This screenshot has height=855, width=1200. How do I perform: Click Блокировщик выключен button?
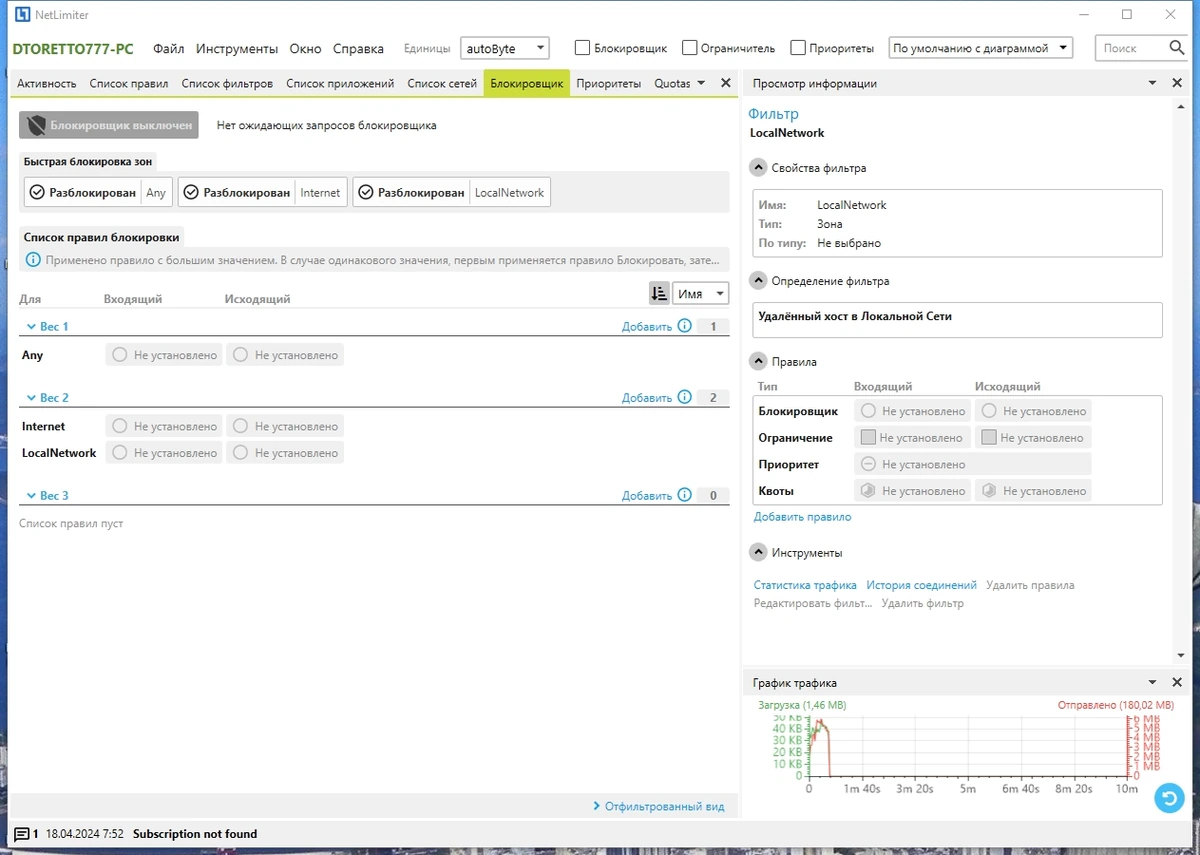[x=109, y=125]
